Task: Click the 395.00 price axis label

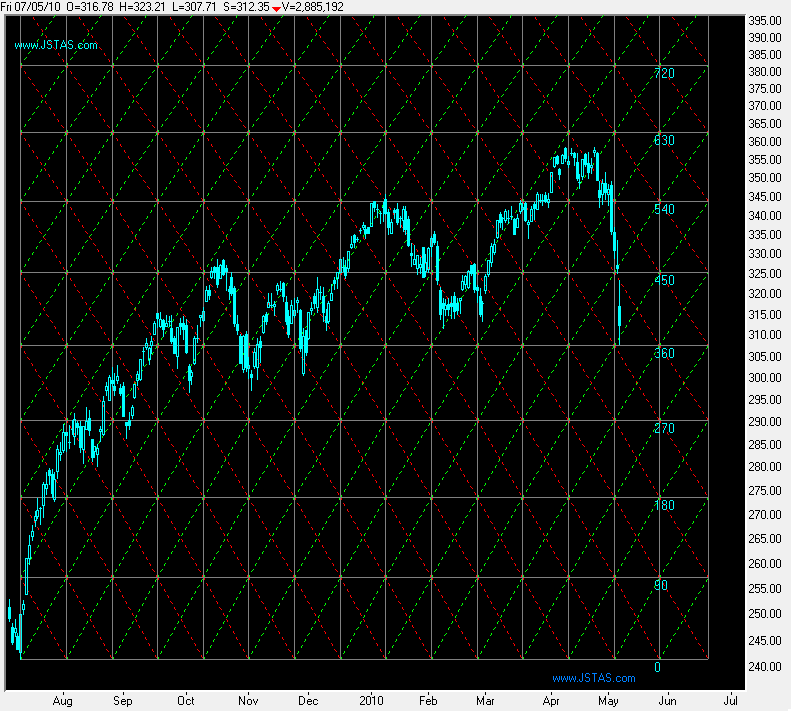Action: (x=763, y=20)
